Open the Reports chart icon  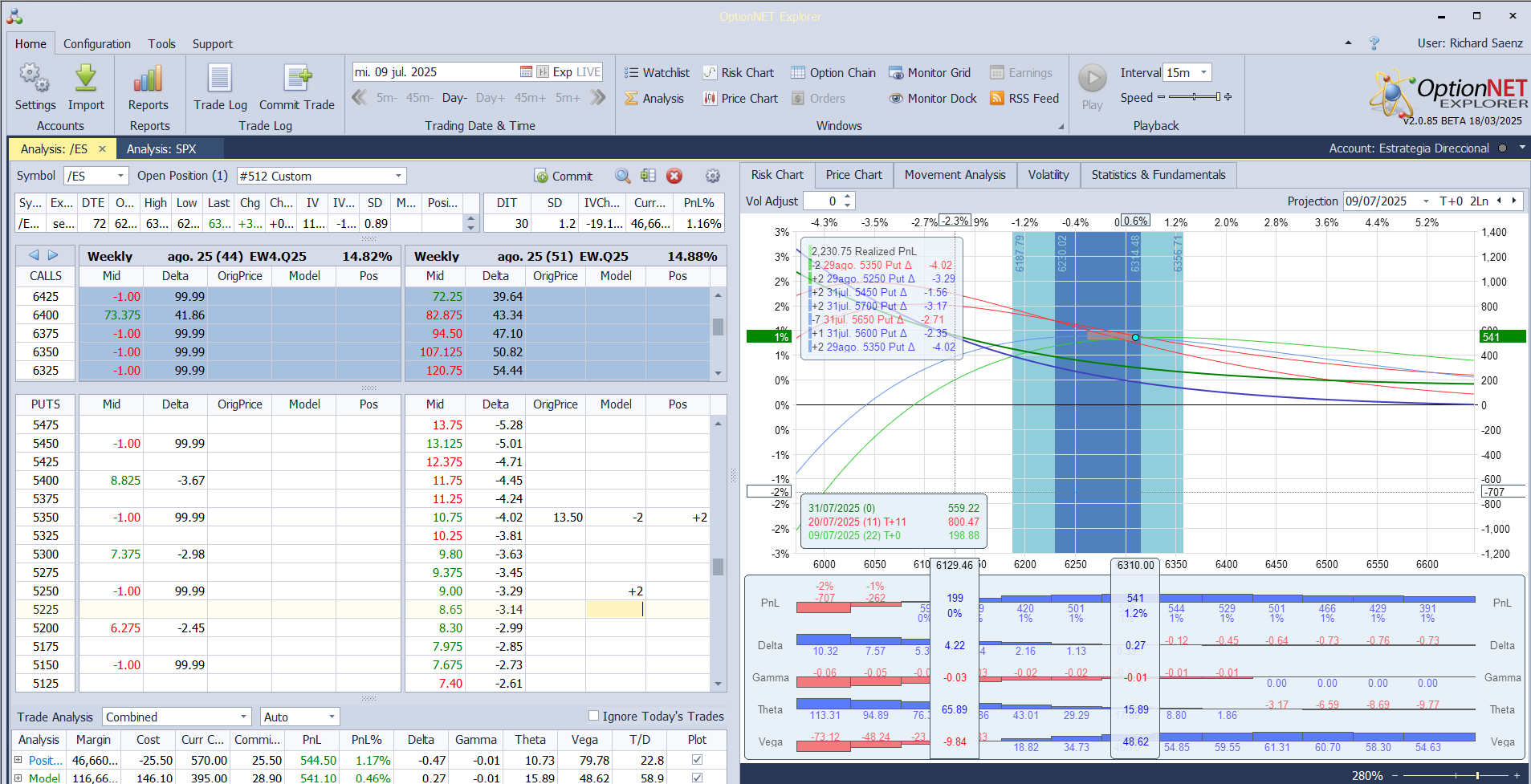tap(149, 79)
